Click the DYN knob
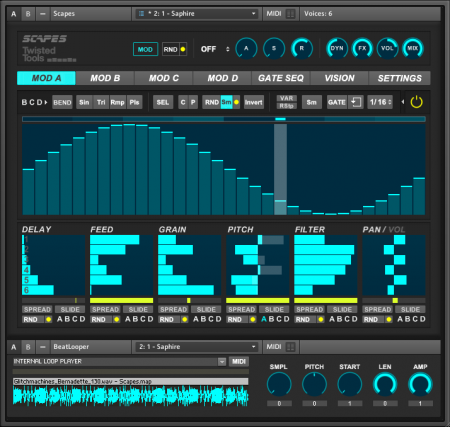450x427 pixels. pyautogui.click(x=337, y=49)
